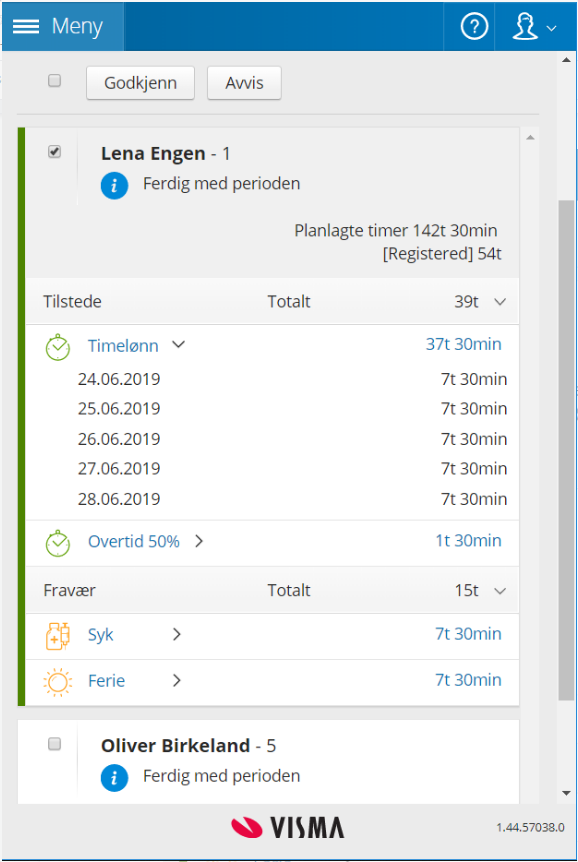Click the Overtid 50% stopwatch icon

[58, 543]
